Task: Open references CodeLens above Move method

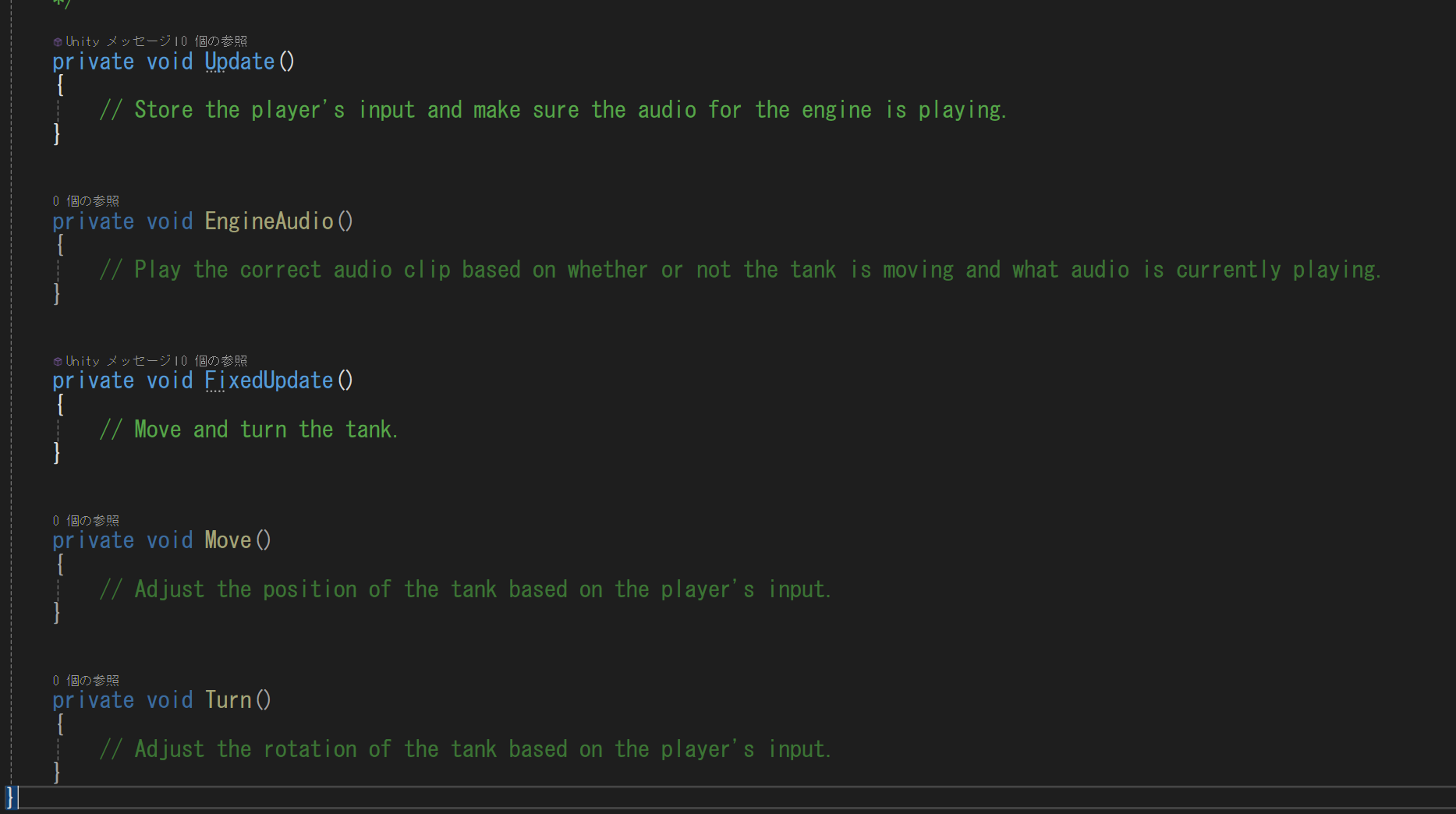Action: pos(86,521)
